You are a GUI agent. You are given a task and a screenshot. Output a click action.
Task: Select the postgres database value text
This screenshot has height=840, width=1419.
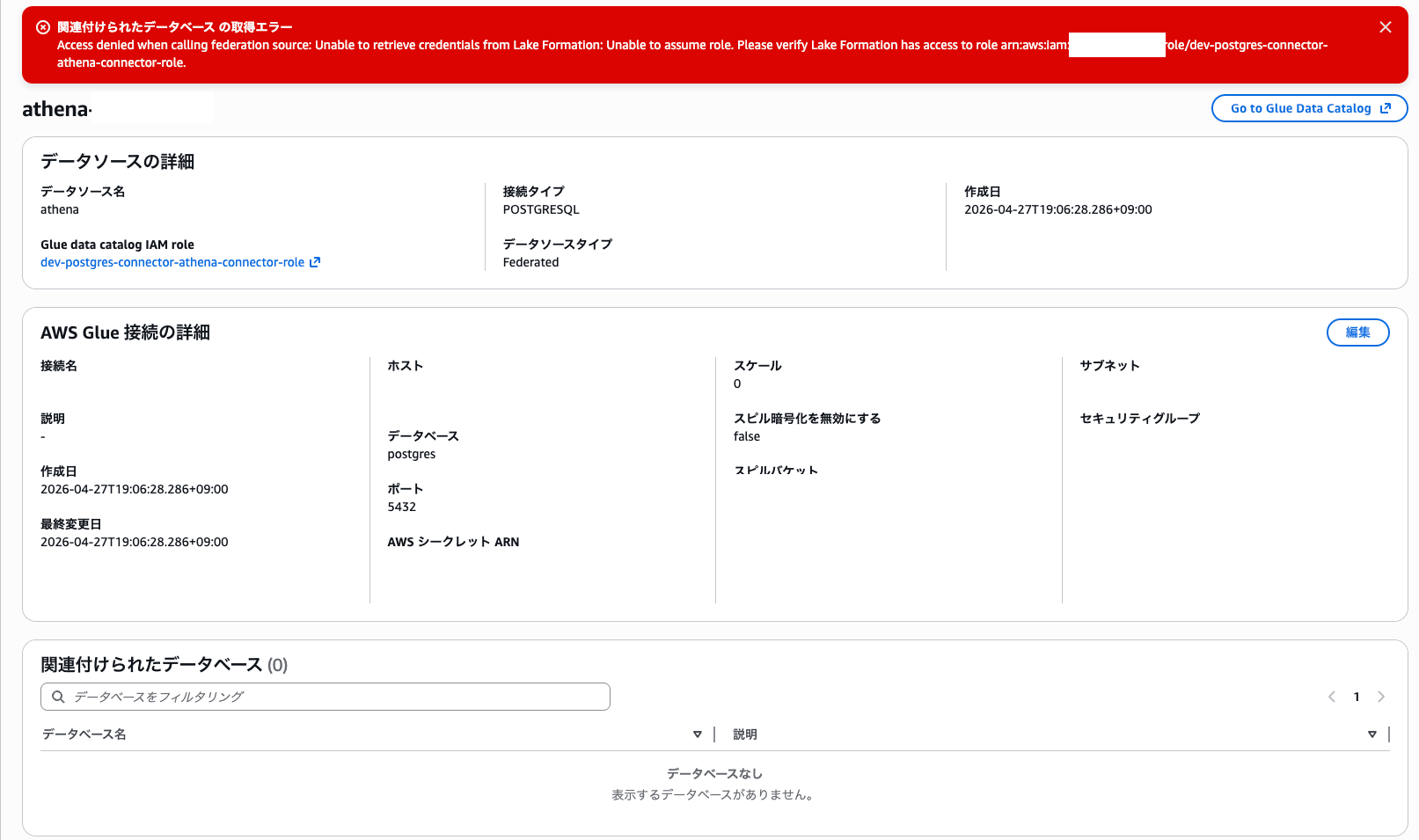[411, 454]
